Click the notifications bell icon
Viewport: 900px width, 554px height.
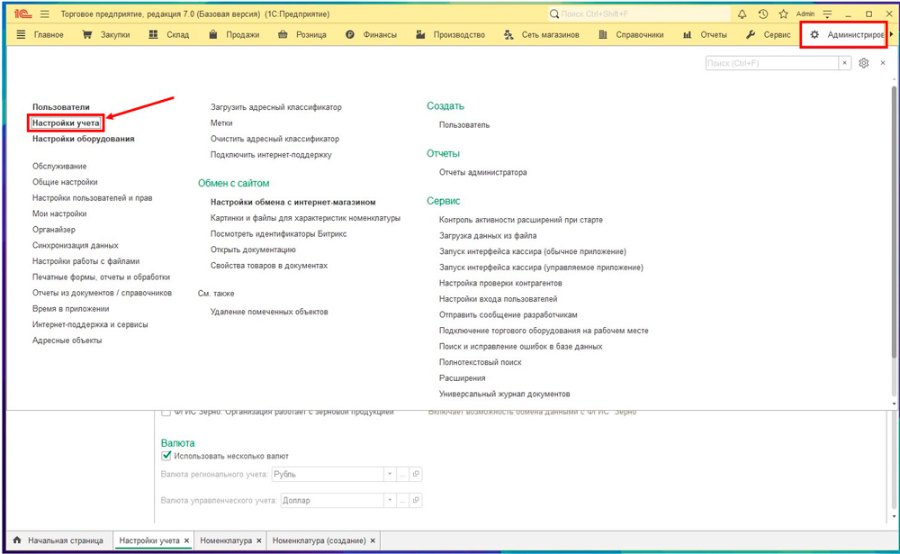[742, 14]
